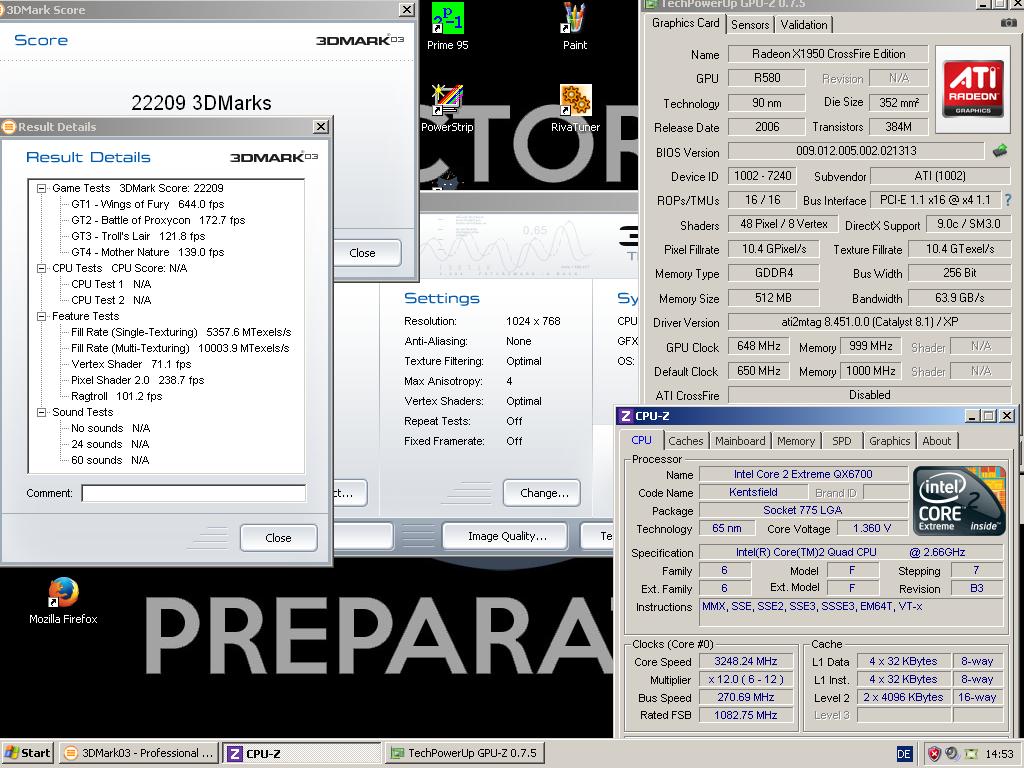Open the Memory tab in CPU-Z
This screenshot has width=1024, height=768.
click(x=795, y=441)
